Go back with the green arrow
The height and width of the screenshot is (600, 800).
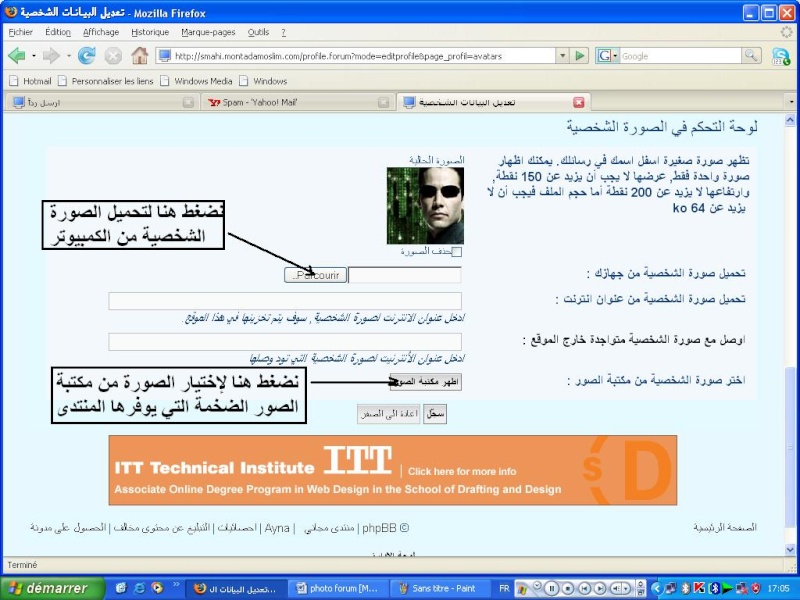(16, 56)
